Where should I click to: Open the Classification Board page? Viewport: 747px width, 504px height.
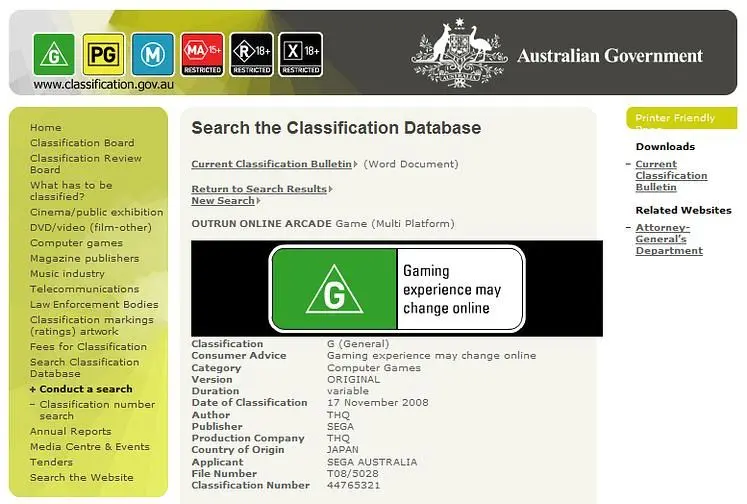click(x=82, y=143)
